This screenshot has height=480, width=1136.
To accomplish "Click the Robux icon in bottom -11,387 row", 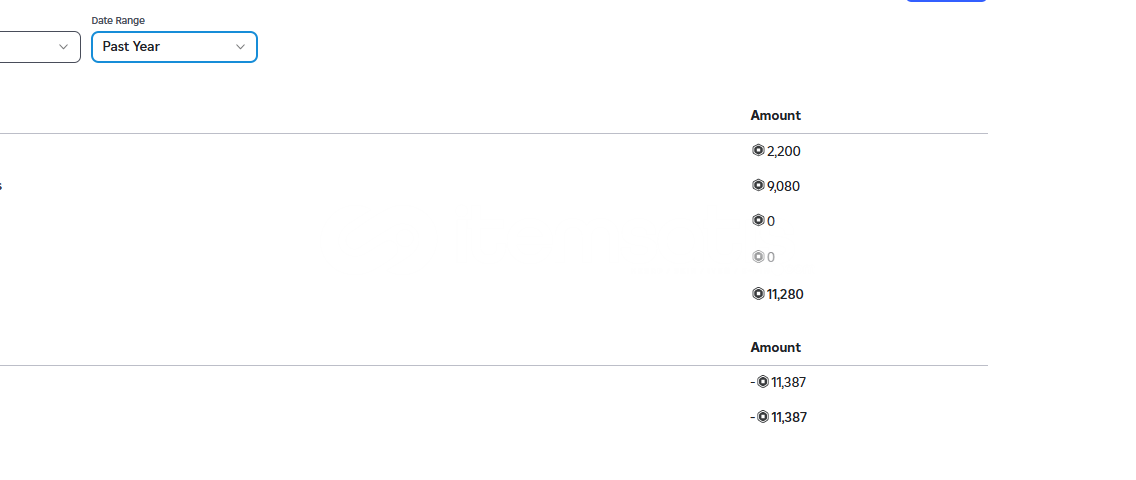I will tap(762, 417).
